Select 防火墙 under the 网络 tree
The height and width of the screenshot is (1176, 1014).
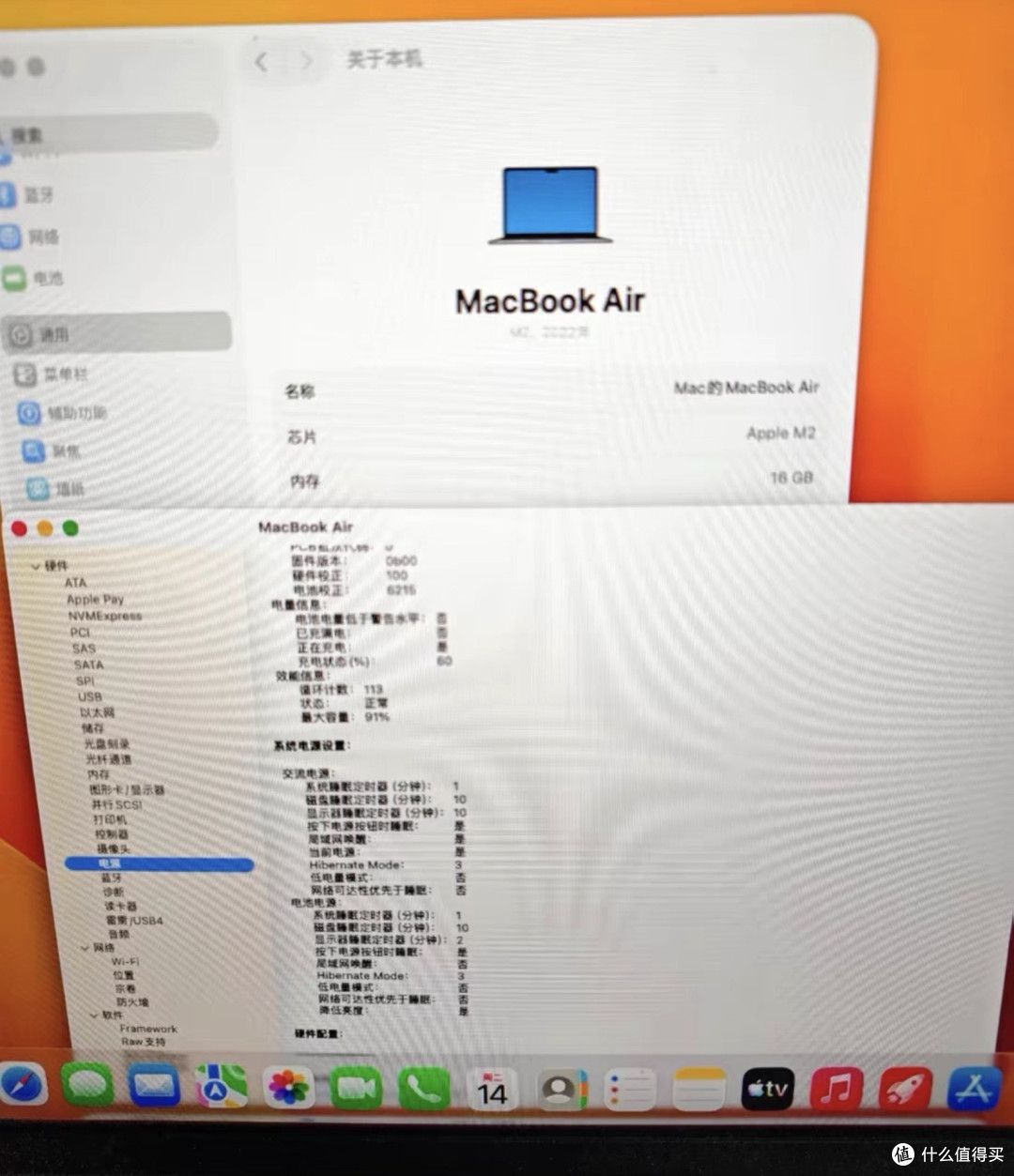[132, 1002]
